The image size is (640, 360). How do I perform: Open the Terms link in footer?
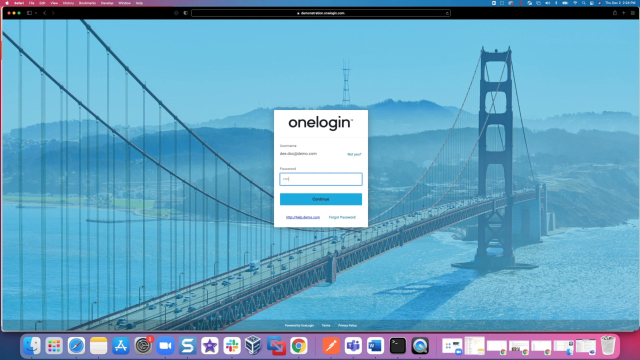point(326,325)
